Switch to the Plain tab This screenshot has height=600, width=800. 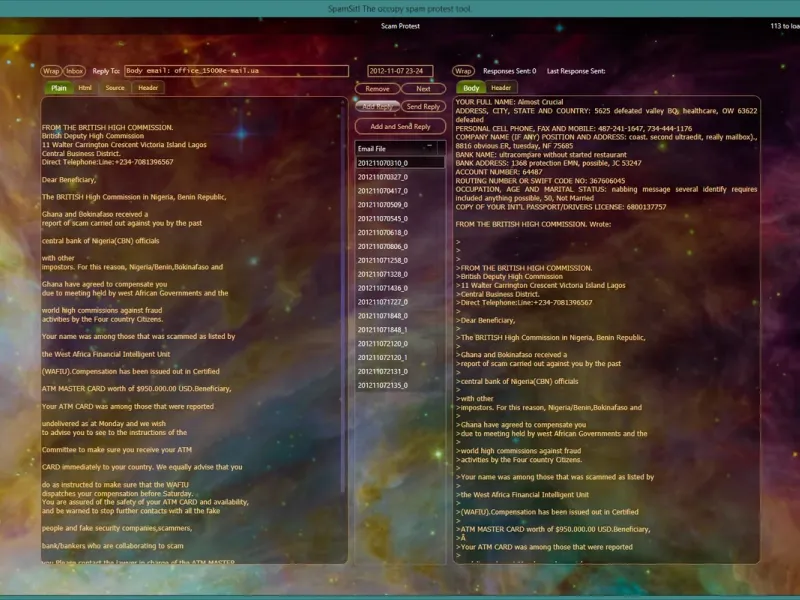(59, 88)
